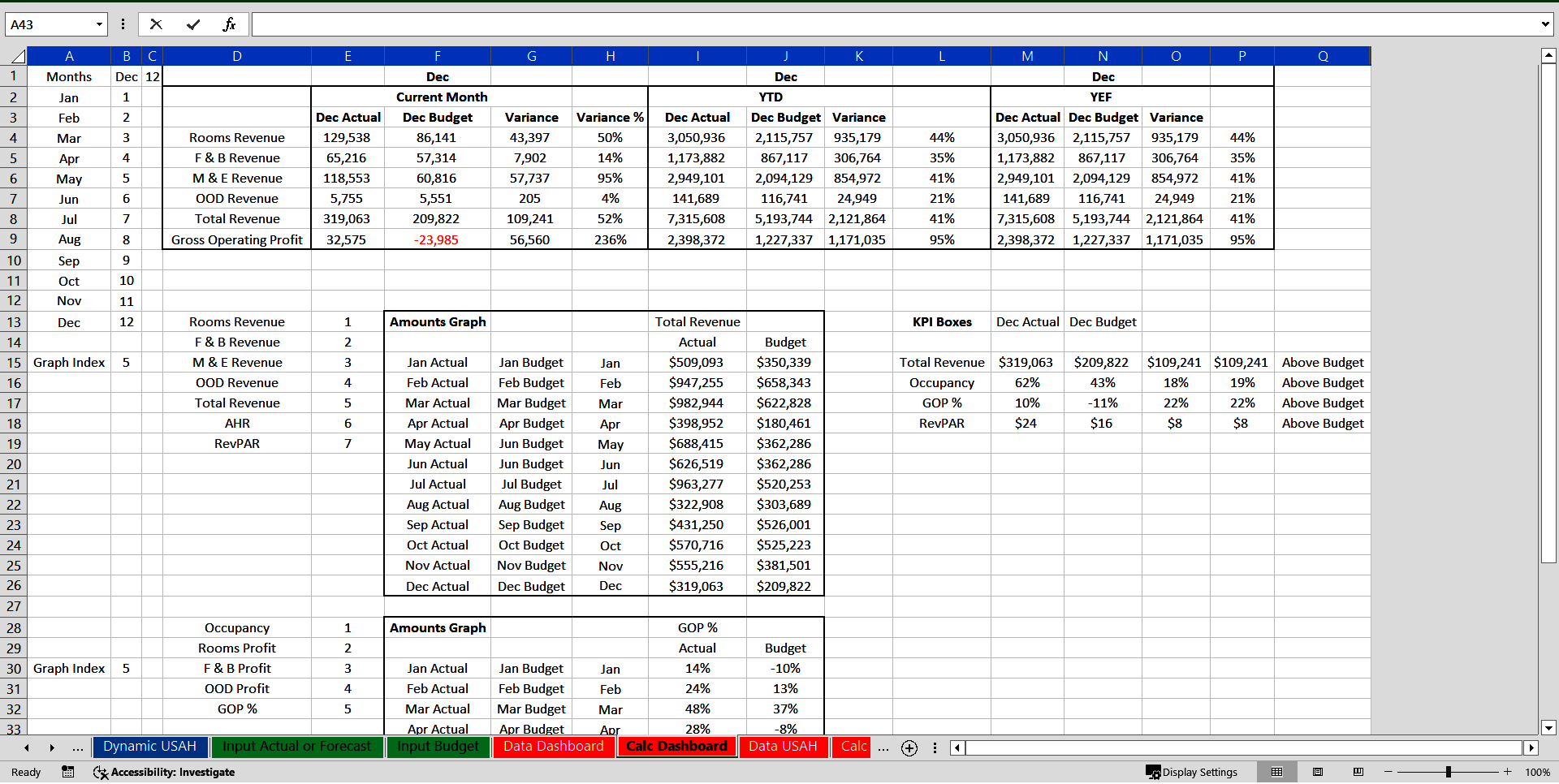This screenshot has height=784, width=1559.
Task: Open Display Settings in status bar
Action: 1191,772
